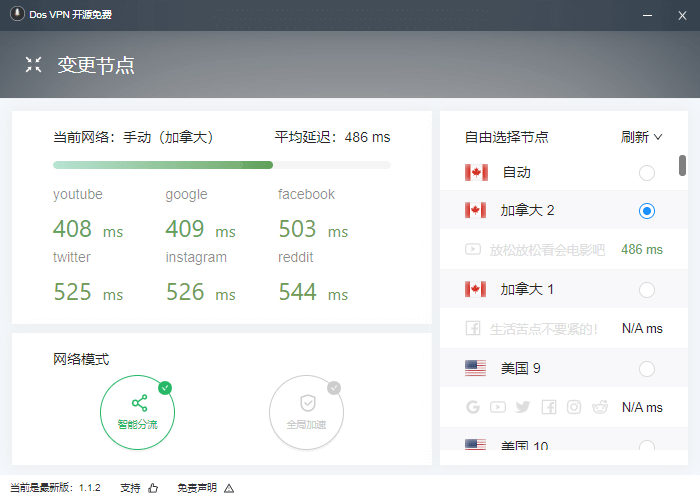
Task: Select the 智能分流 share-icon mode
Action: click(137, 410)
